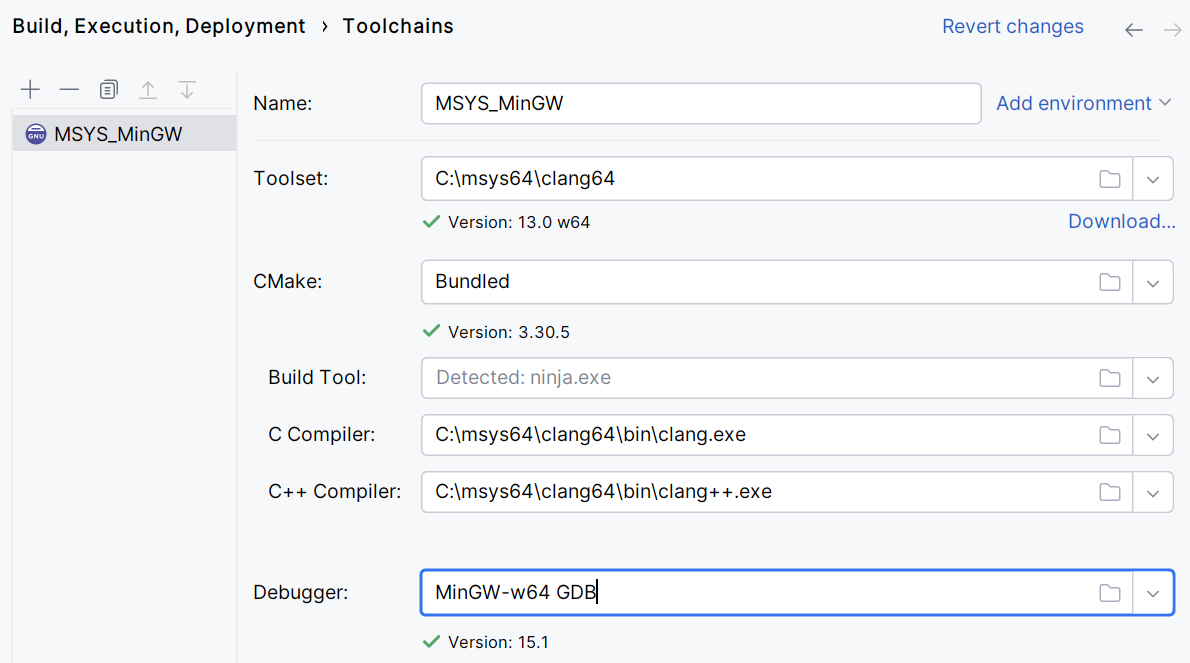Remove the selected toolchain using the minus icon
This screenshot has height=663, width=1190.
69,89
